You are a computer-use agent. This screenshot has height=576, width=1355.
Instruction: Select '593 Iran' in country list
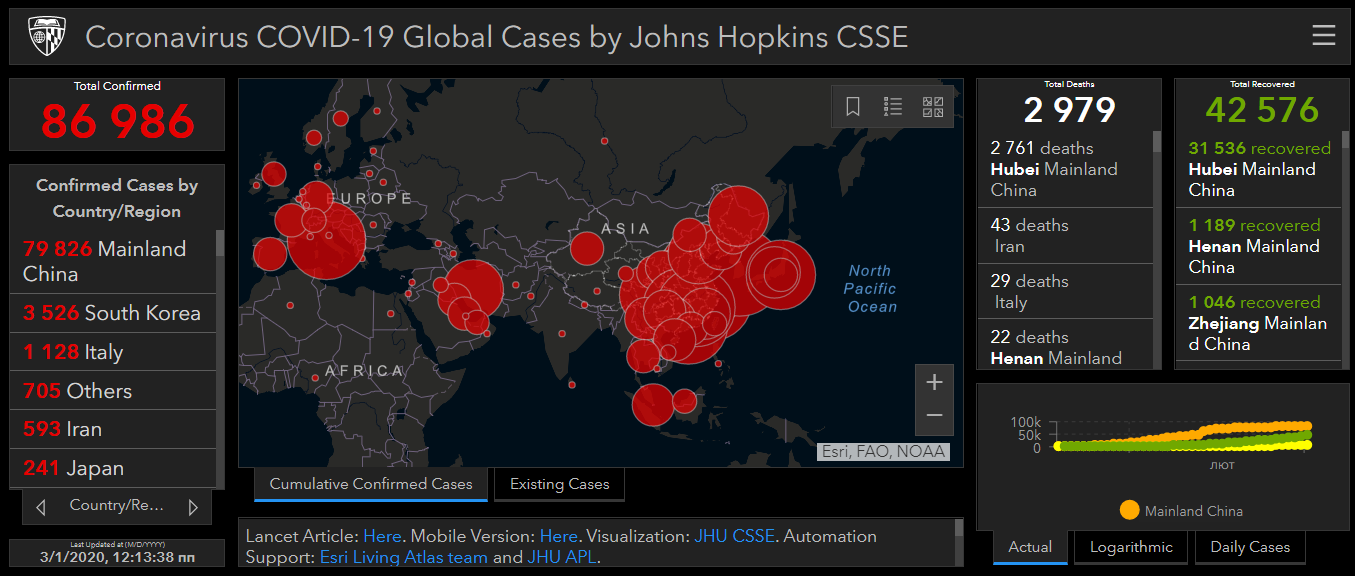(x=113, y=429)
